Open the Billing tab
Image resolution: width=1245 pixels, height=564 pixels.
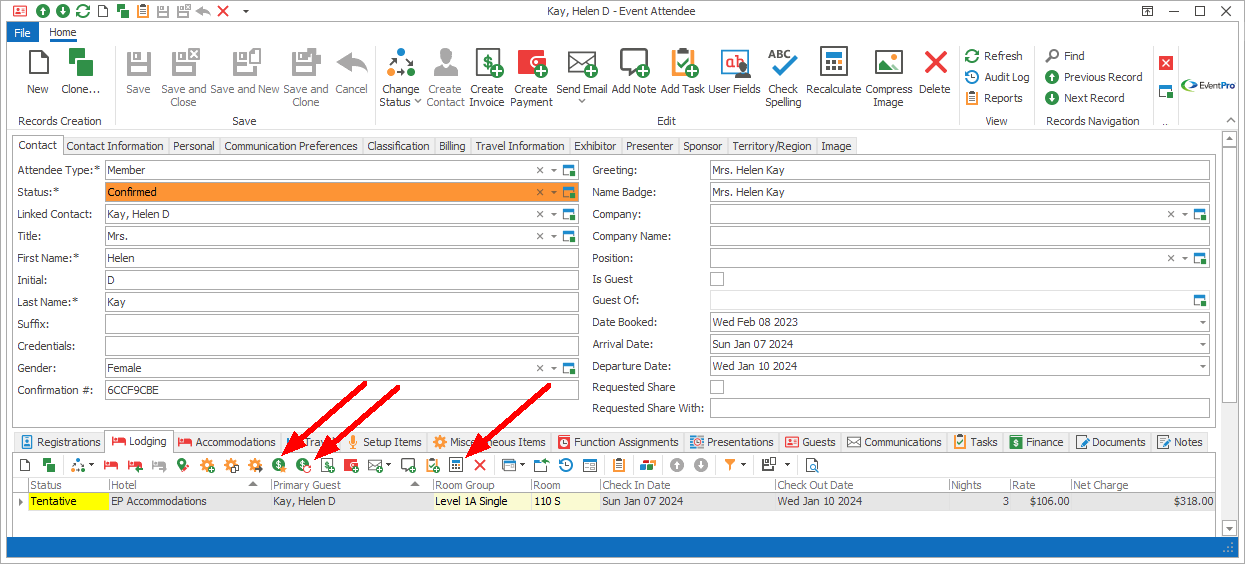tap(452, 146)
